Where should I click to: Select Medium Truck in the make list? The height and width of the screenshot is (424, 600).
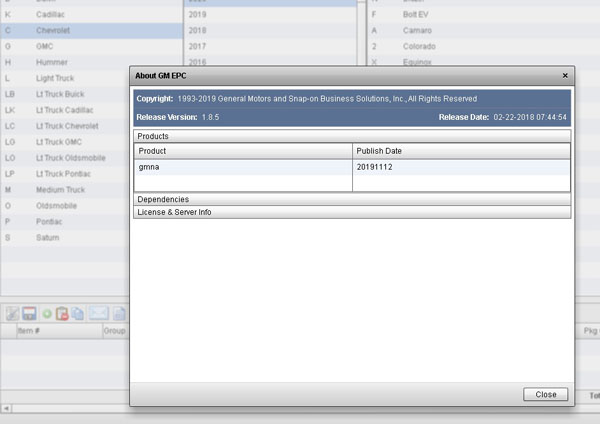click(x=65, y=190)
